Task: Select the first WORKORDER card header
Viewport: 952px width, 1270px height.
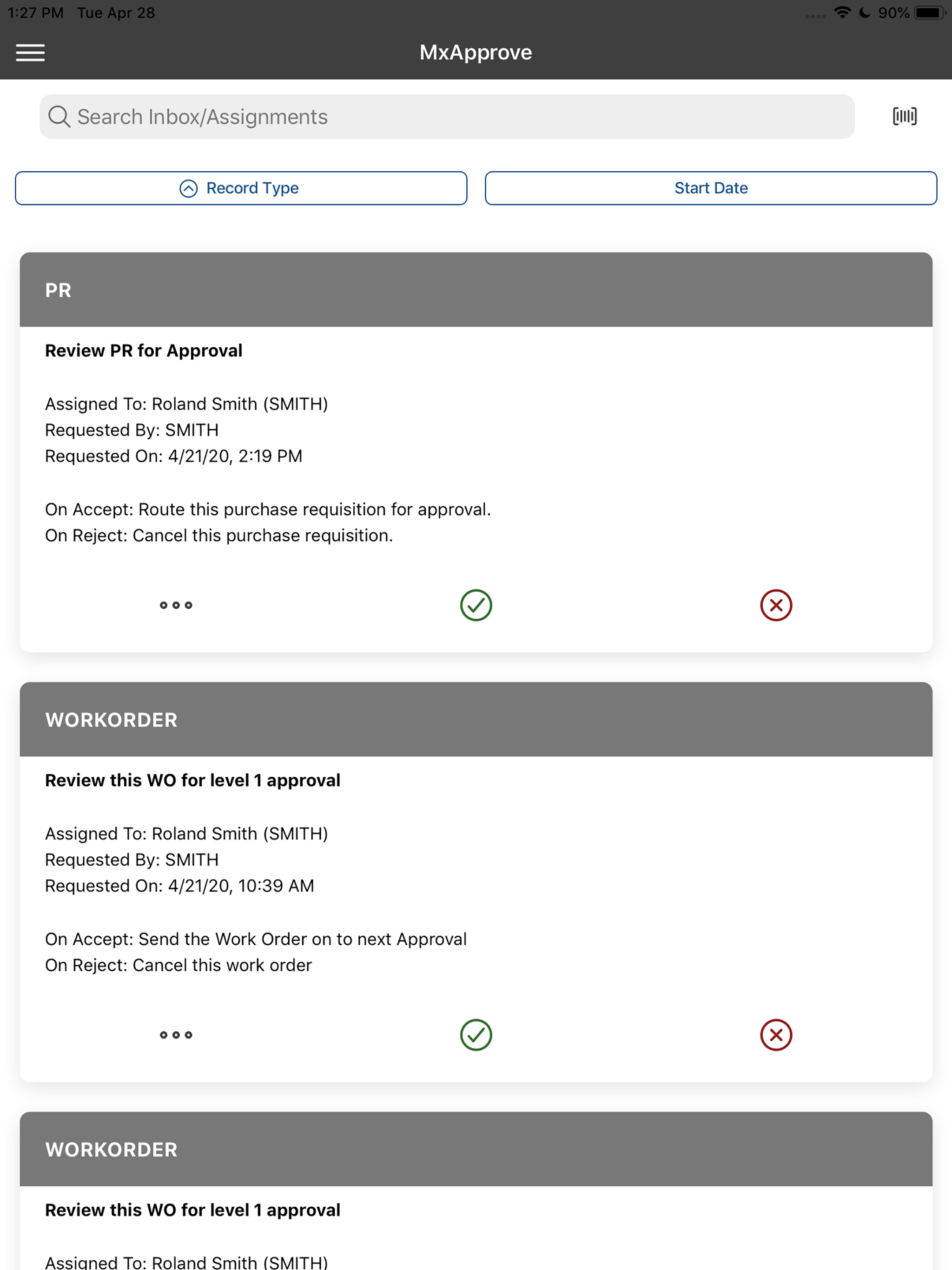Action: [476, 720]
